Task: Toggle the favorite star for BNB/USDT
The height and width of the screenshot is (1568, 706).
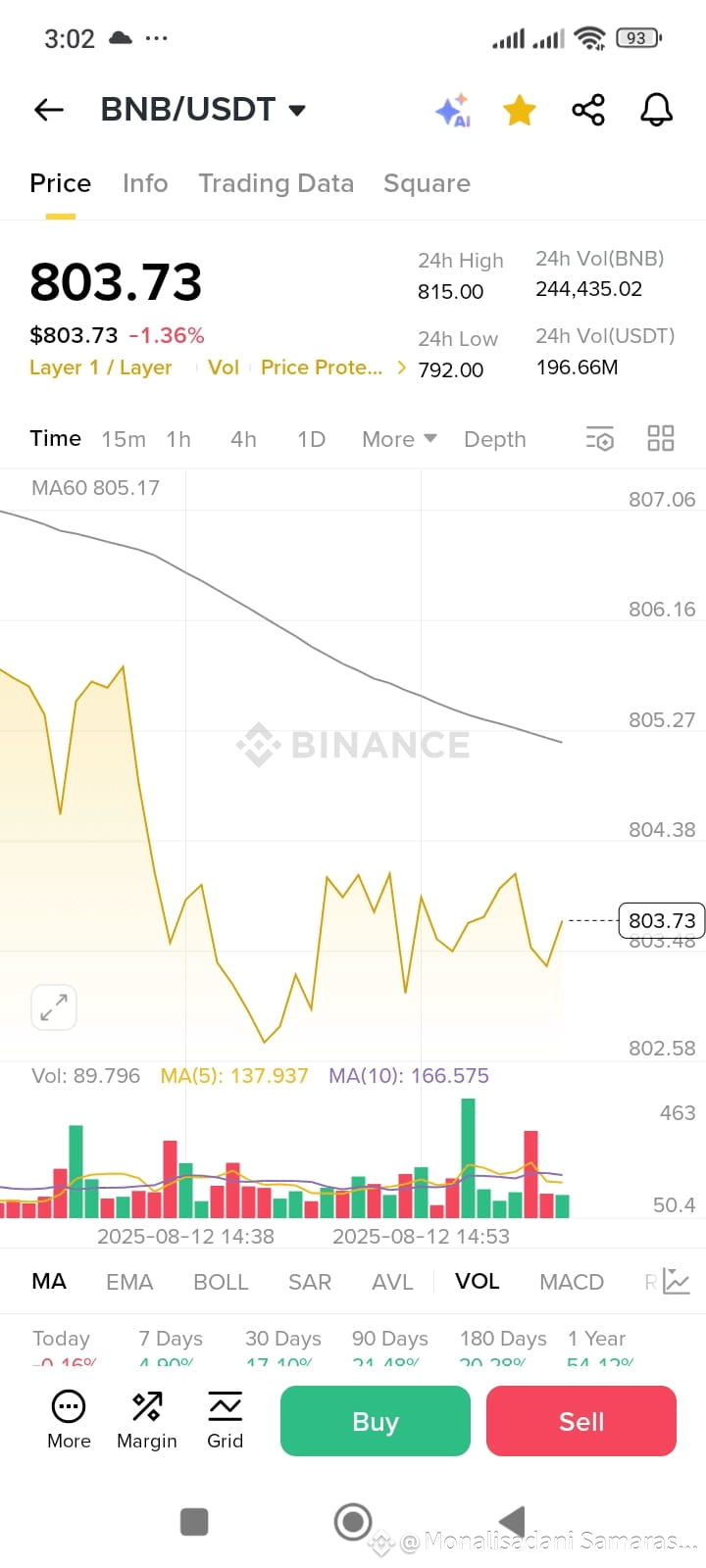Action: tap(520, 110)
